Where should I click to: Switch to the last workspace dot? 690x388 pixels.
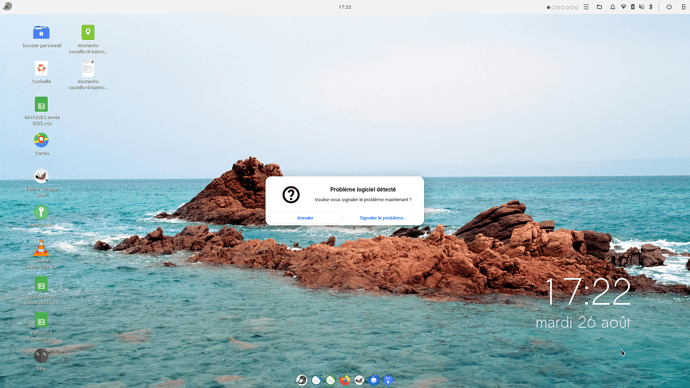coord(576,7)
